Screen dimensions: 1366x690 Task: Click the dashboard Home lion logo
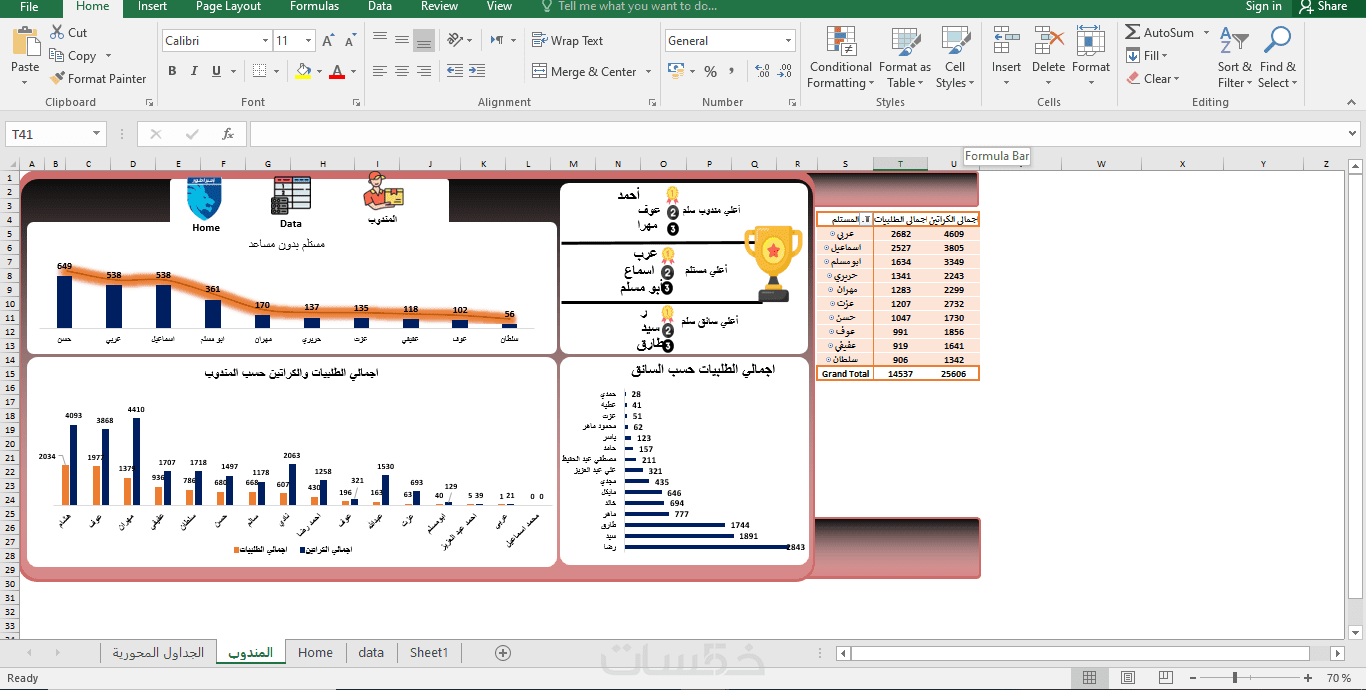click(x=205, y=199)
